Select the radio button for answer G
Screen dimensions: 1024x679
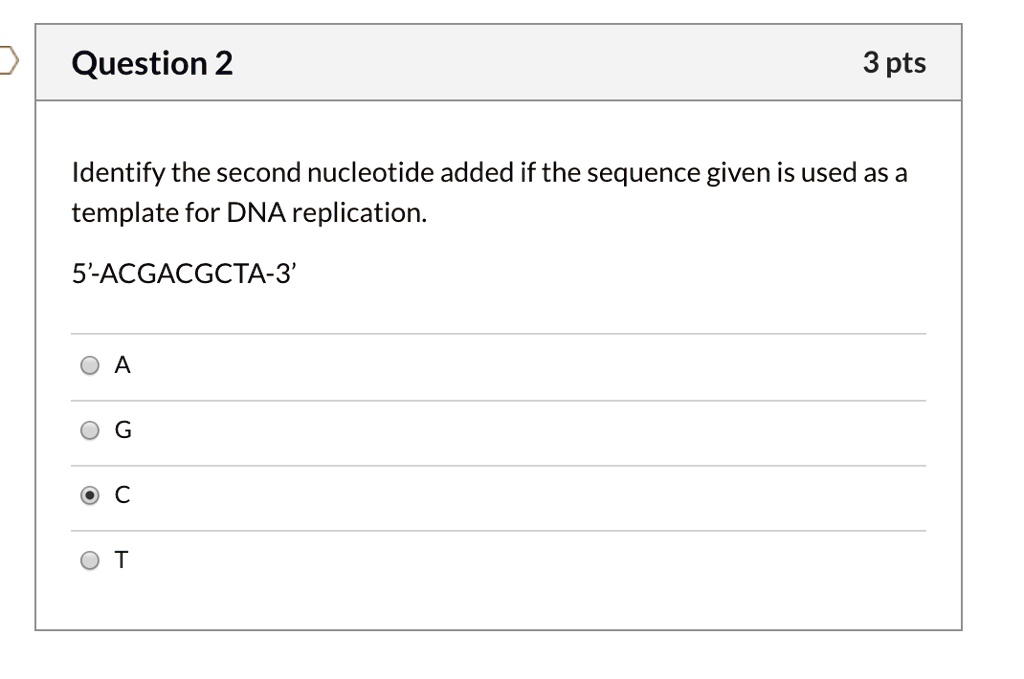click(x=89, y=430)
